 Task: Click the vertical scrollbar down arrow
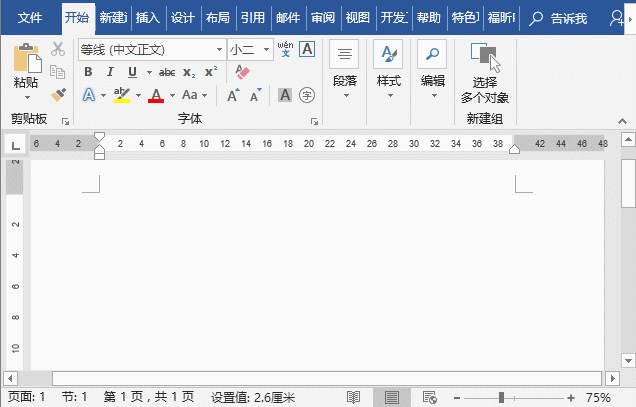[x=628, y=360]
